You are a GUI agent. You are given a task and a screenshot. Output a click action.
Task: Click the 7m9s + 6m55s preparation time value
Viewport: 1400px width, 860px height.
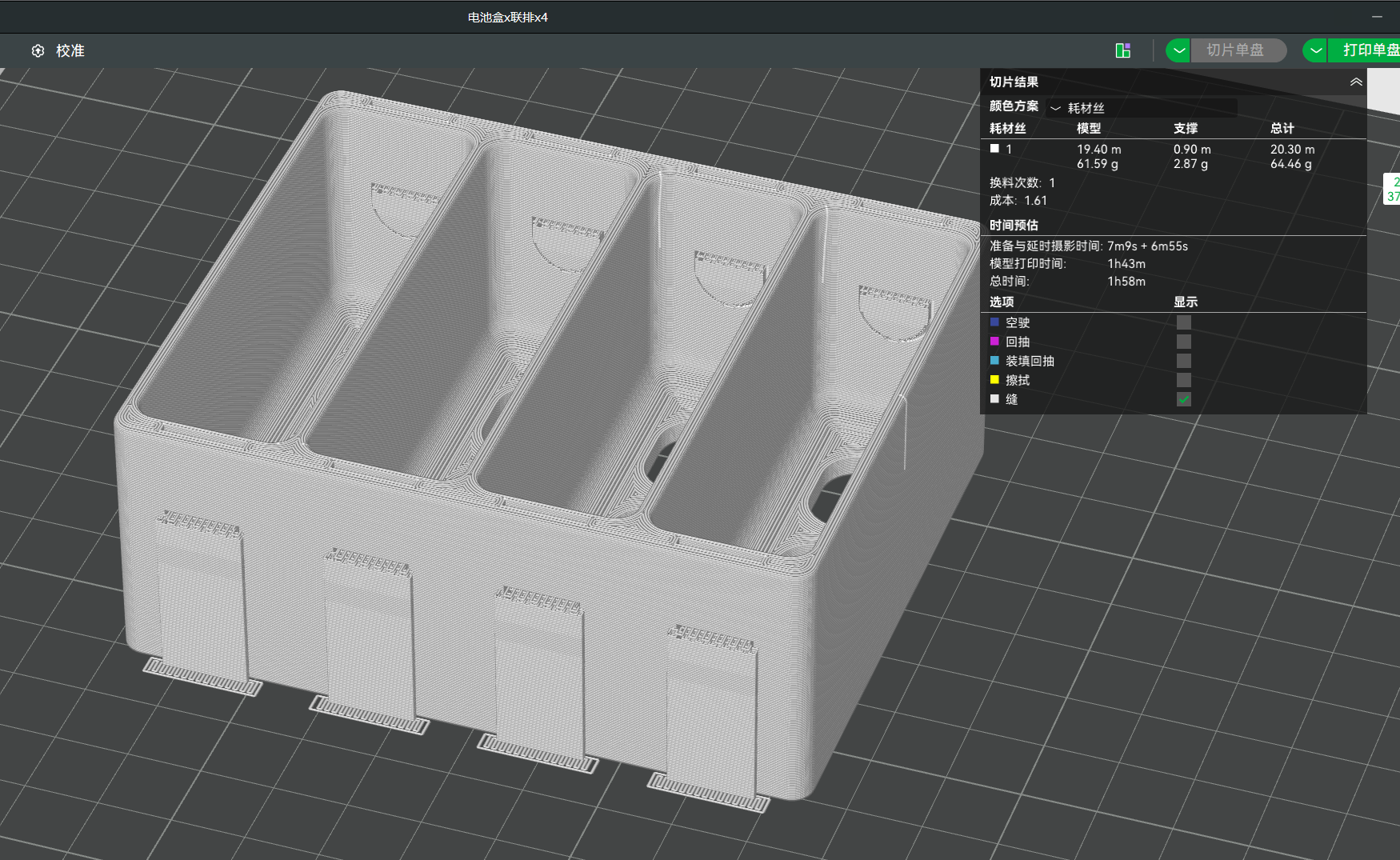[x=1147, y=246]
